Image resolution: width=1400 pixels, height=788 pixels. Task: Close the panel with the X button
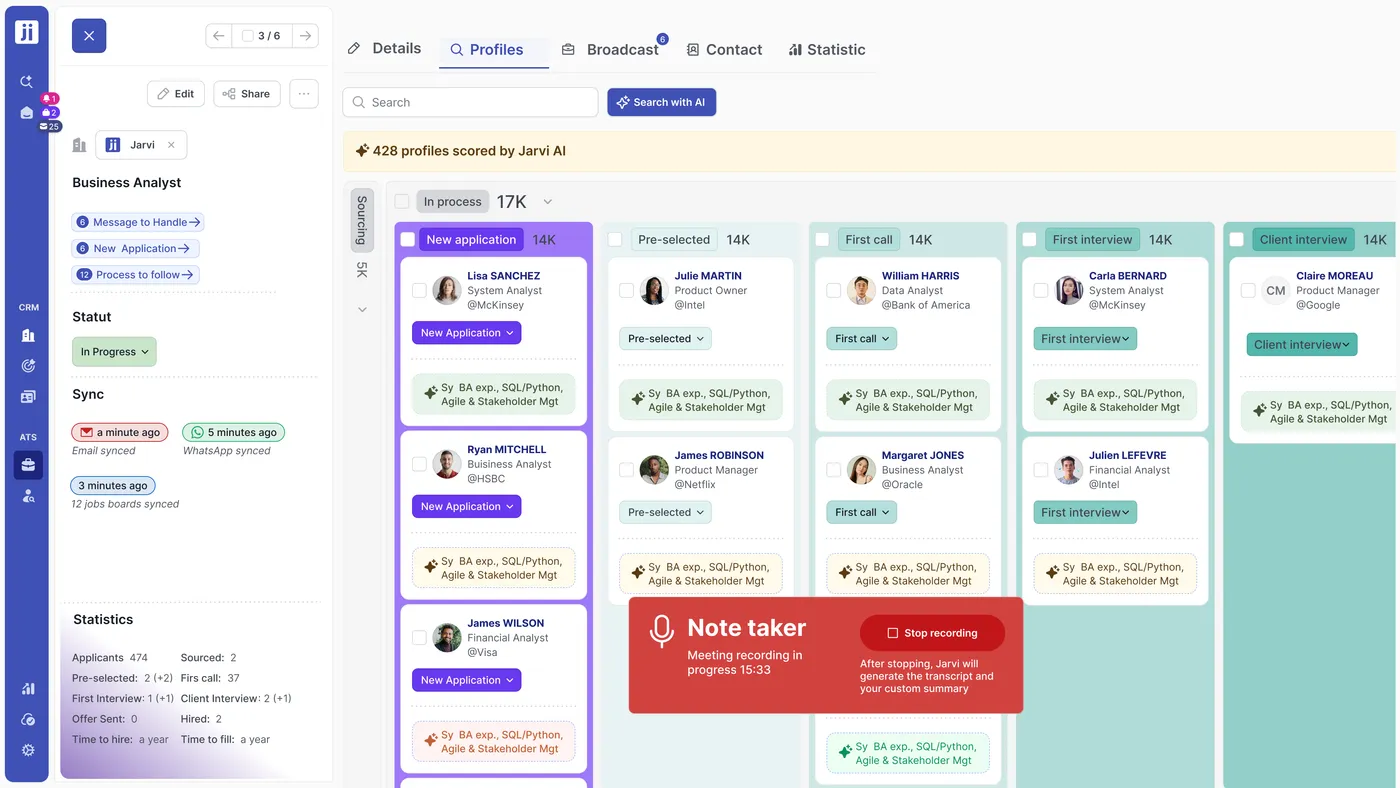89,36
